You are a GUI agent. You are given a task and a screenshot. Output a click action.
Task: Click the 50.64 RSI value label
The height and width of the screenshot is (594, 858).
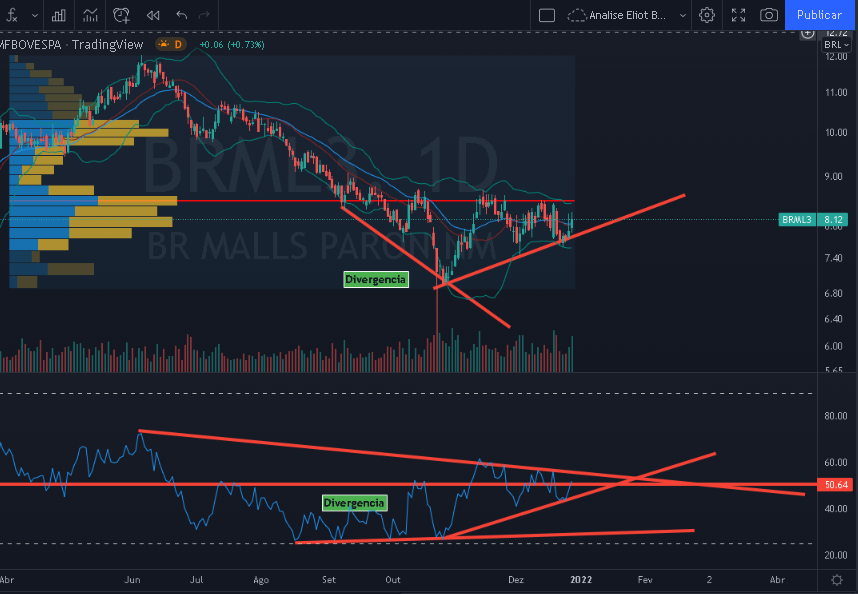tap(836, 485)
